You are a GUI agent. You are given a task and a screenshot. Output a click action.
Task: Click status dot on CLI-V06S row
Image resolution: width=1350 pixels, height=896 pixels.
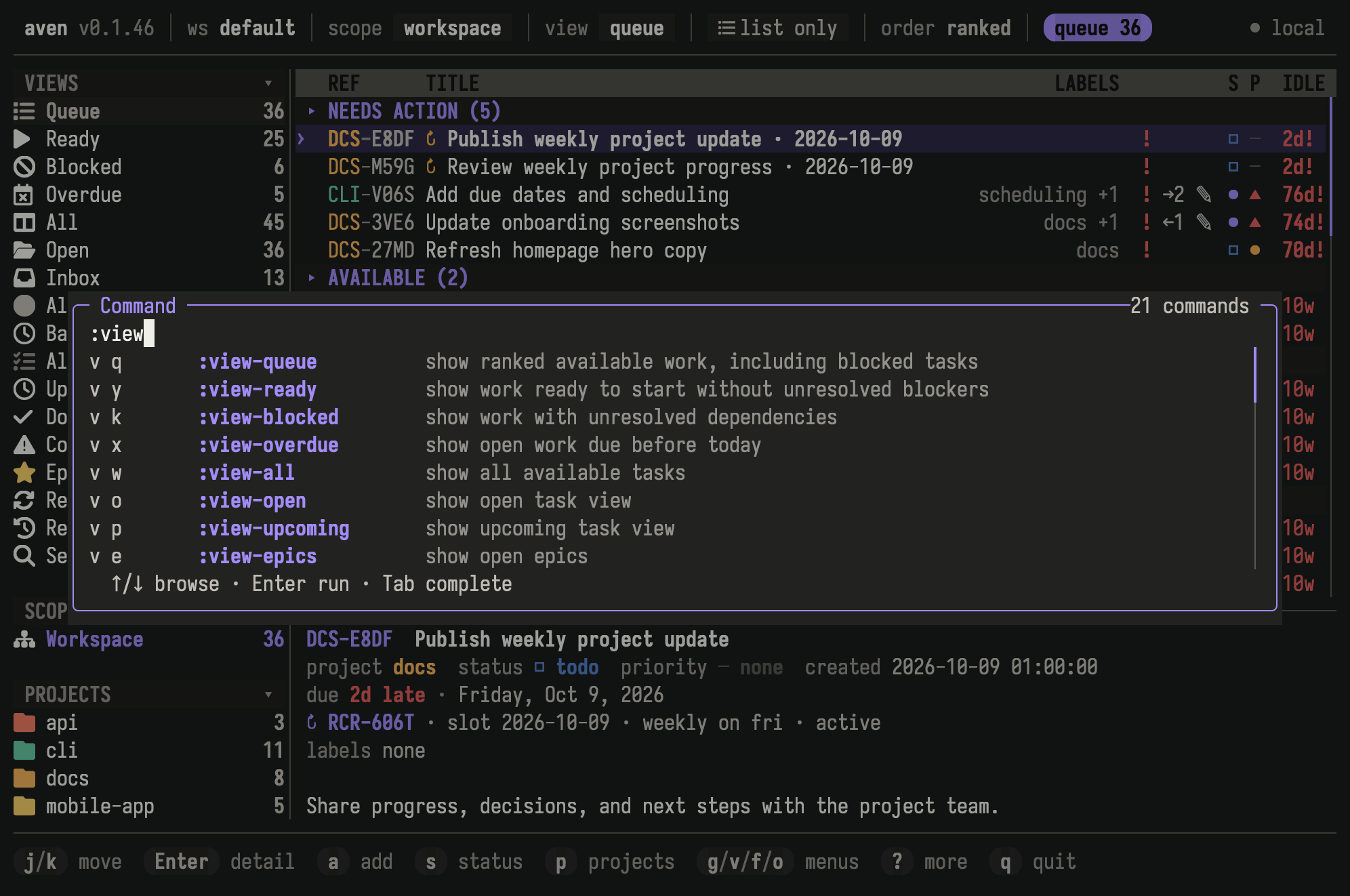1233,195
